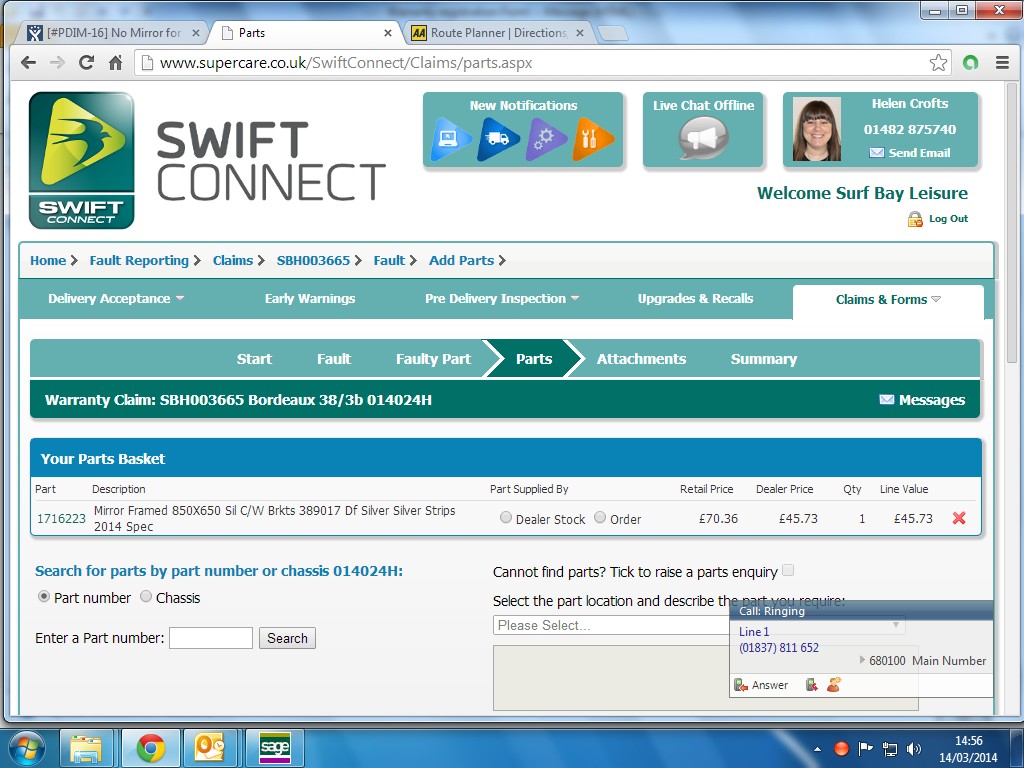Screen dimensions: 1024x768
Task: Click the Messages envelope icon
Action: (x=886, y=400)
